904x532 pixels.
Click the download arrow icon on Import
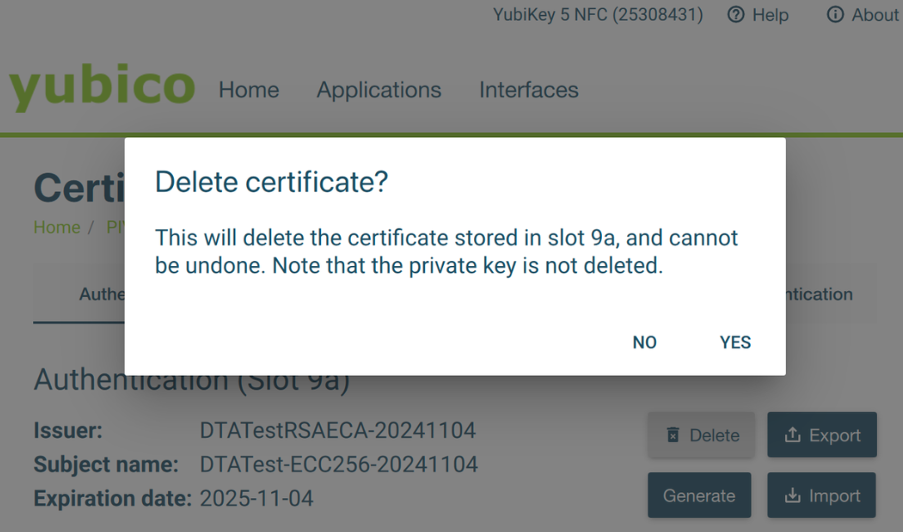(793, 495)
